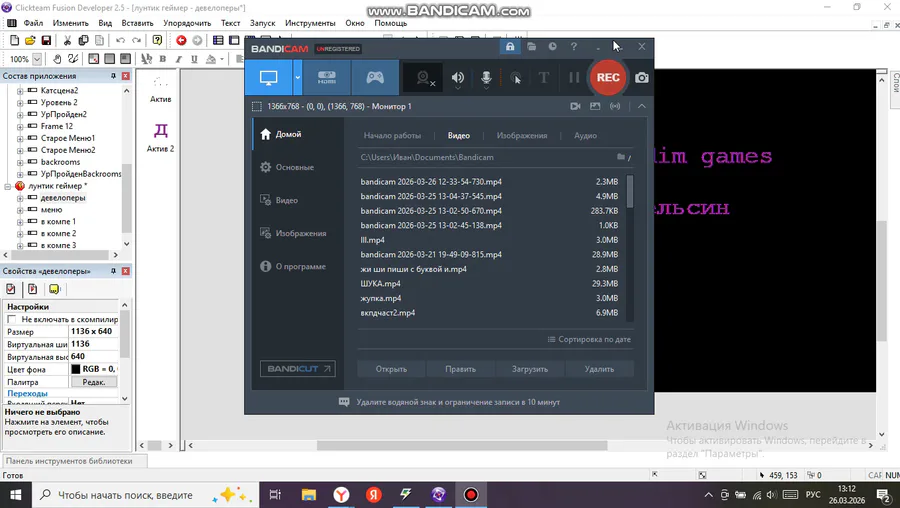The width and height of the screenshot is (900, 508).
Task: Collapse the лунтик геймер tree node
Action: (8, 187)
